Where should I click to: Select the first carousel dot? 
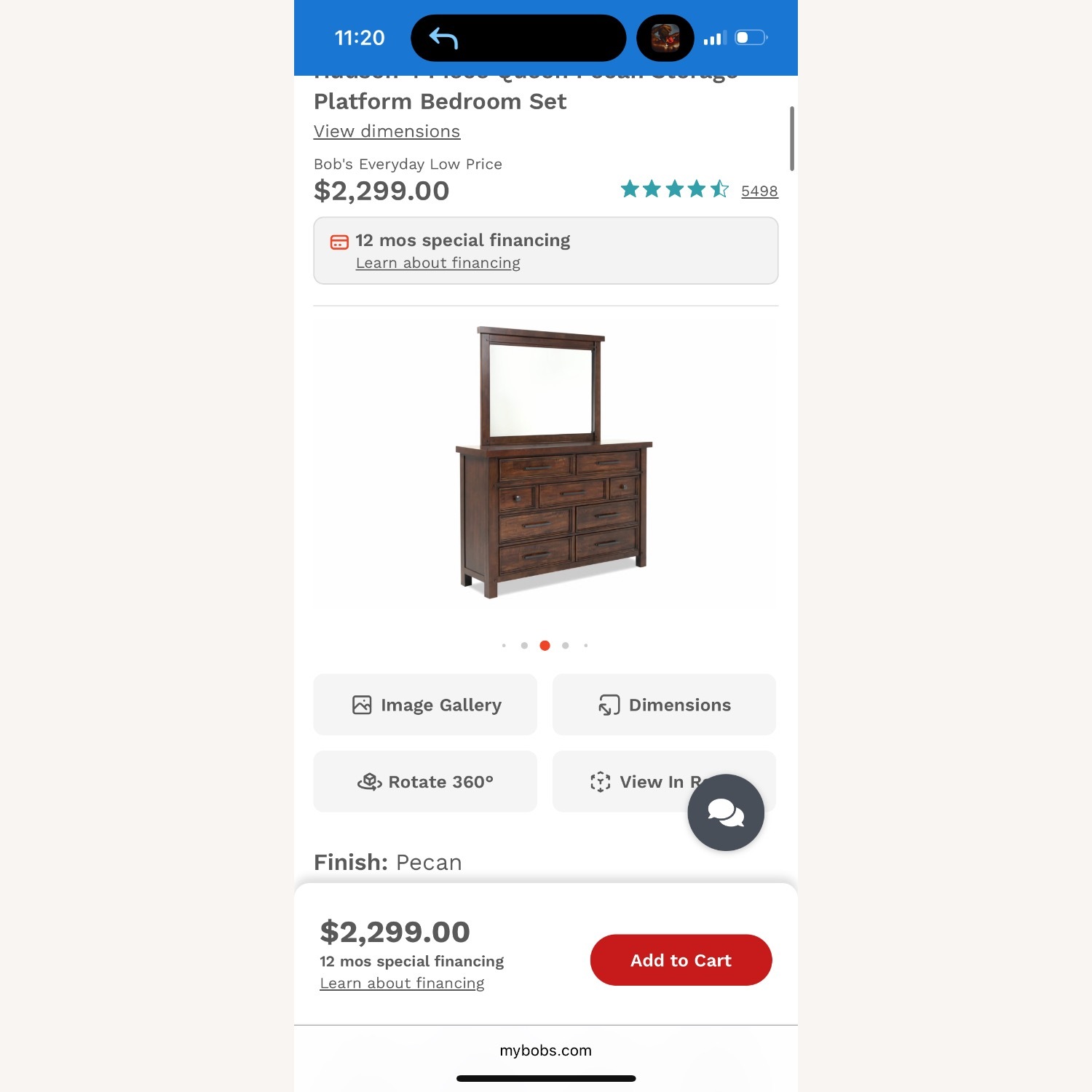click(504, 645)
